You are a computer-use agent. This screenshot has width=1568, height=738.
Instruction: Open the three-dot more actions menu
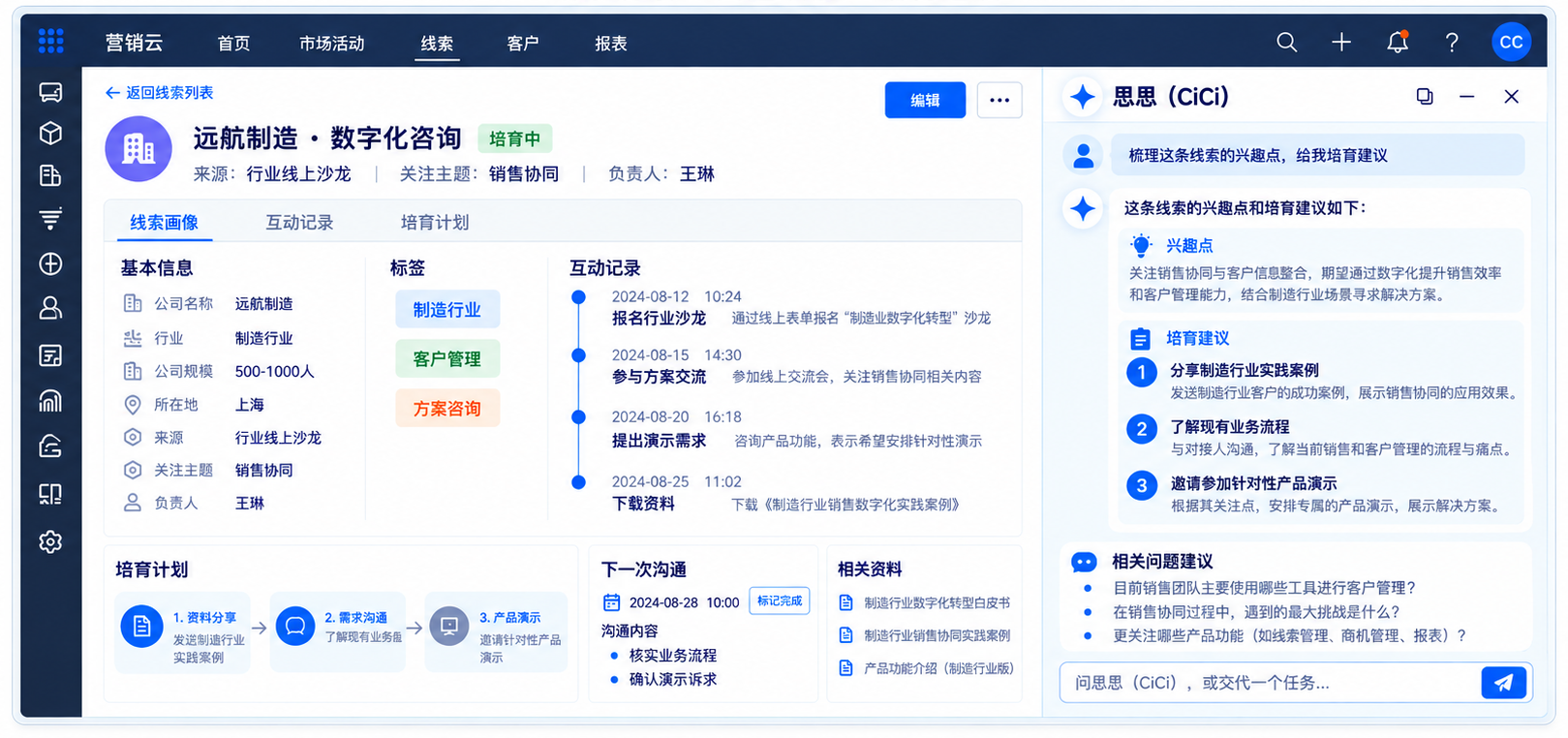pos(999,100)
